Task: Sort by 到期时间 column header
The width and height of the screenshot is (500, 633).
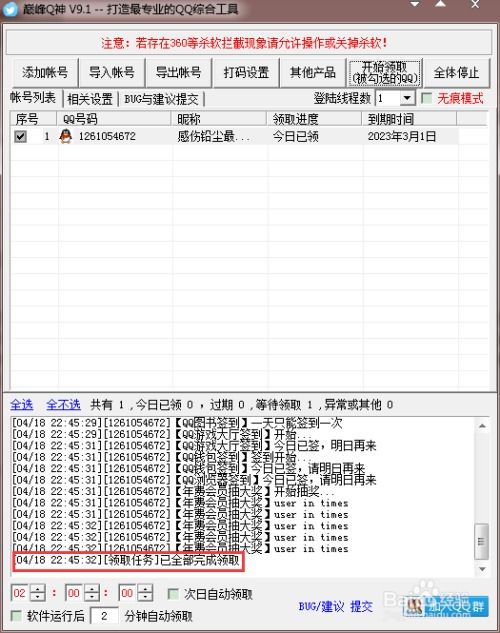Action: coord(409,119)
